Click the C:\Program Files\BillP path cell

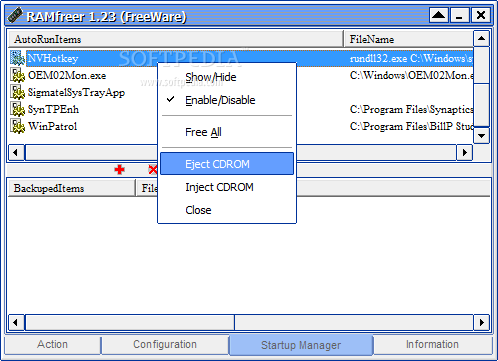click(411, 127)
